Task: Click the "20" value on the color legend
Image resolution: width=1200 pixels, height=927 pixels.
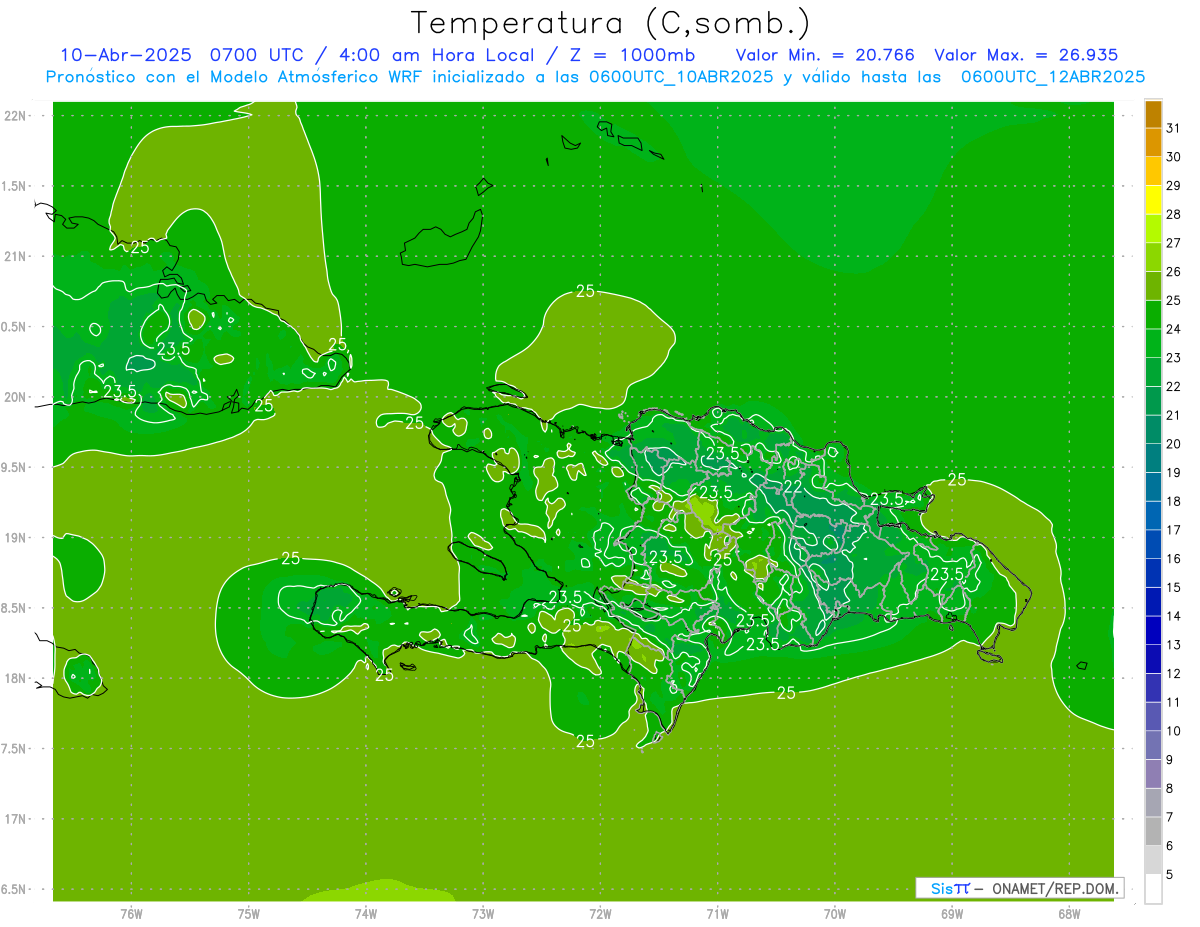Action: pos(1174,444)
